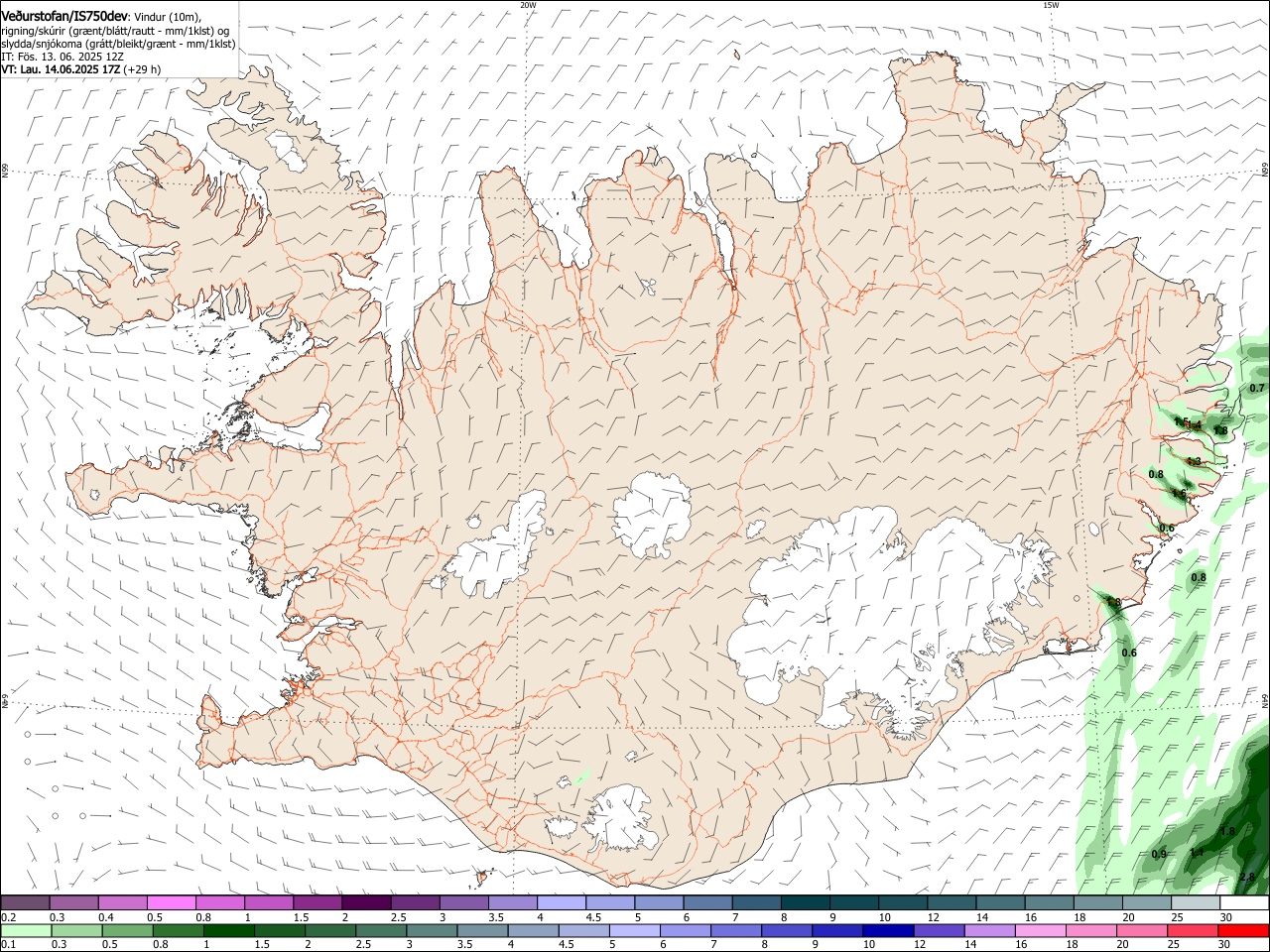Select the darkest purple swatch between 2 and 2.5

366,903
